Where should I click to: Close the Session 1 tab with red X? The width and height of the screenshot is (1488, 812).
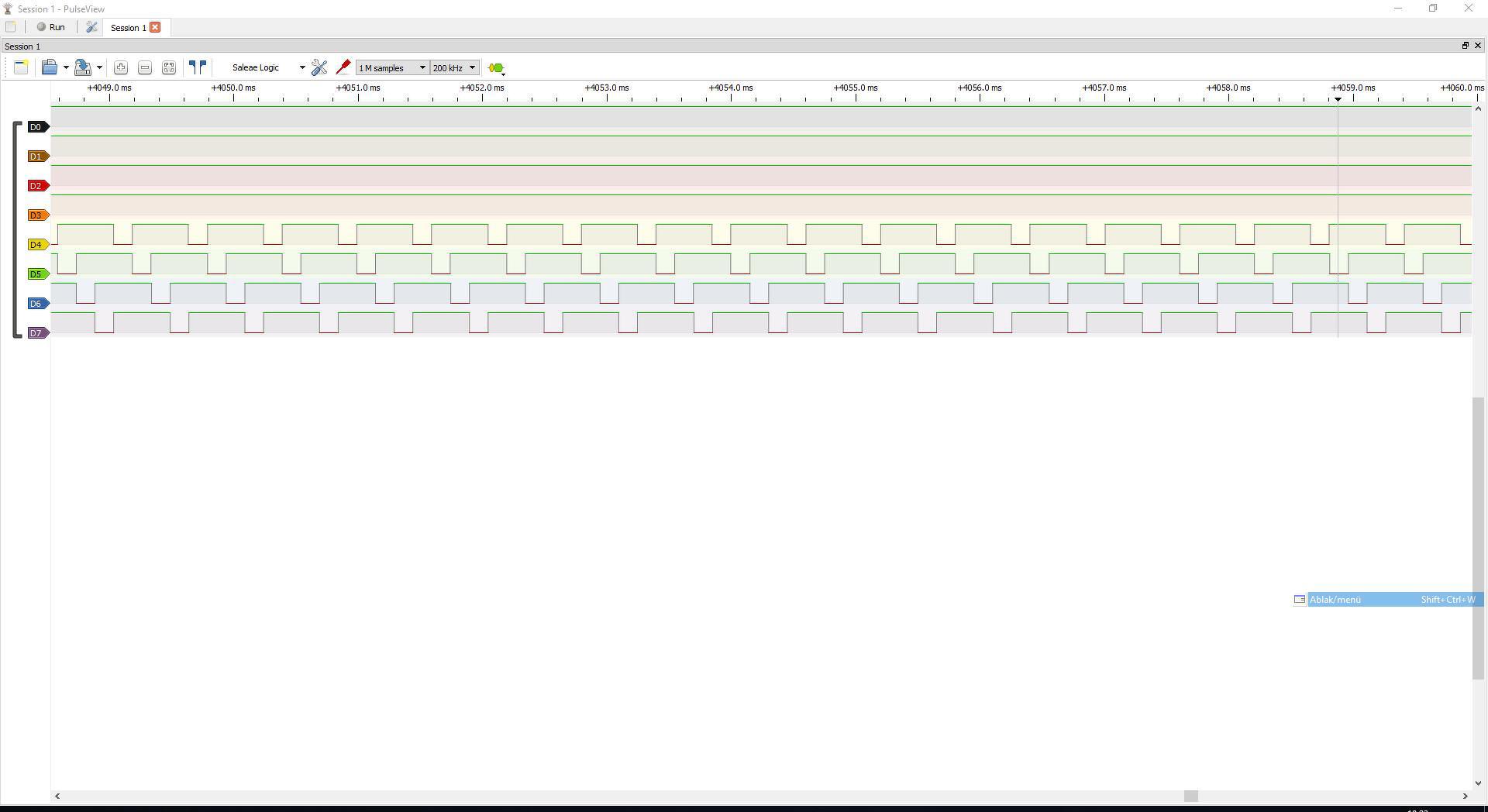[x=155, y=27]
